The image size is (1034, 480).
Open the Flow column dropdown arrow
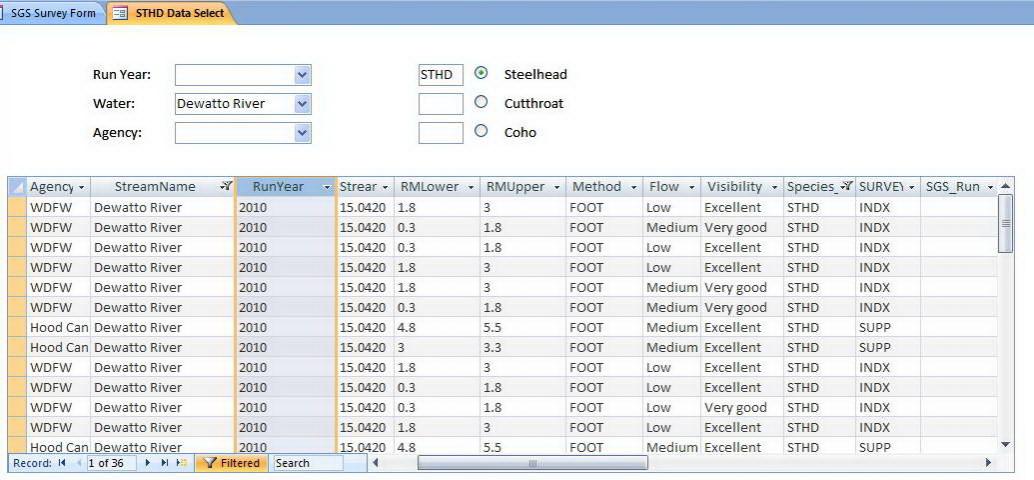tap(692, 187)
